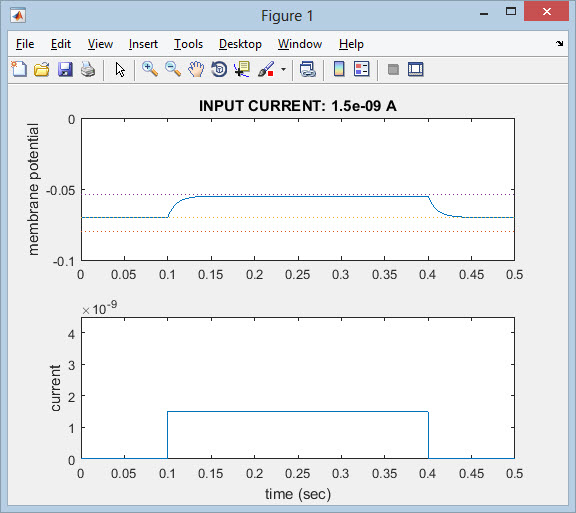The image size is (576, 513).
Task: Open the Insert menu
Action: (143, 44)
